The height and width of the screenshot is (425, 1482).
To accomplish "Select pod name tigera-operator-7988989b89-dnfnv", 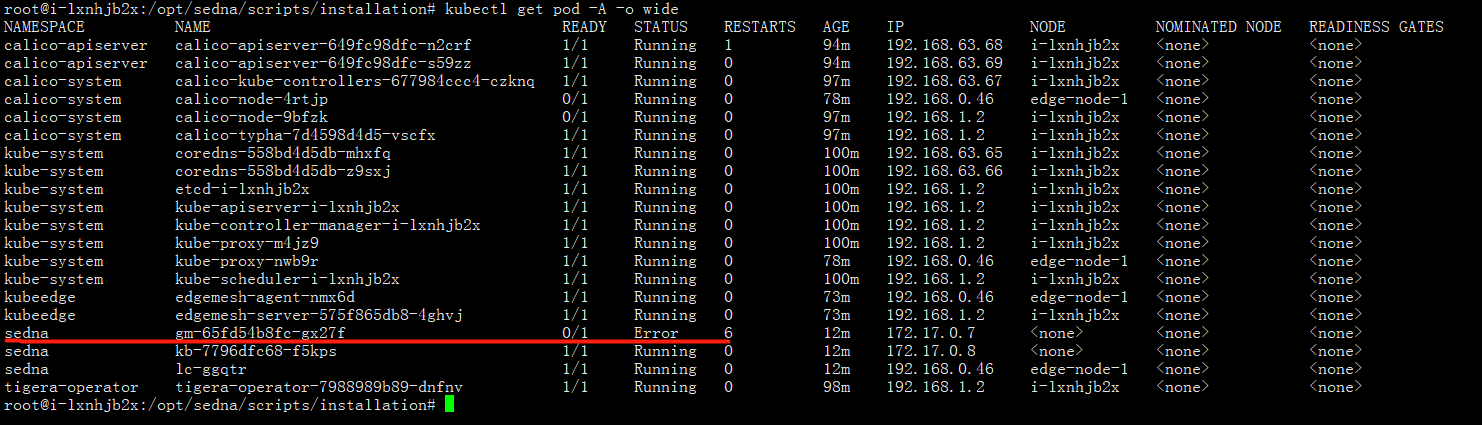I will point(319,387).
